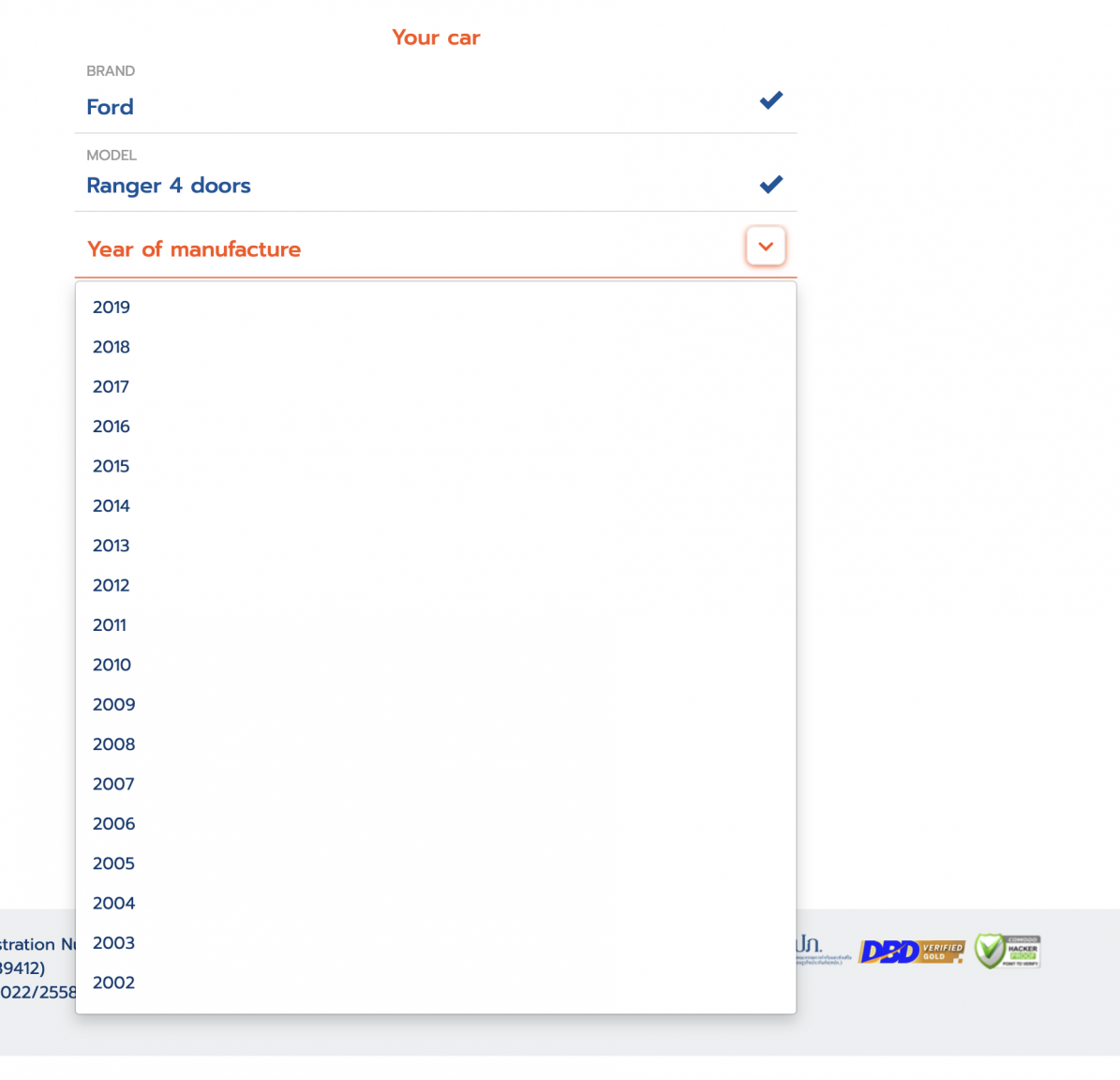The image size is (1120, 1080).
Task: Pick 2005 from the list
Action: (x=436, y=863)
